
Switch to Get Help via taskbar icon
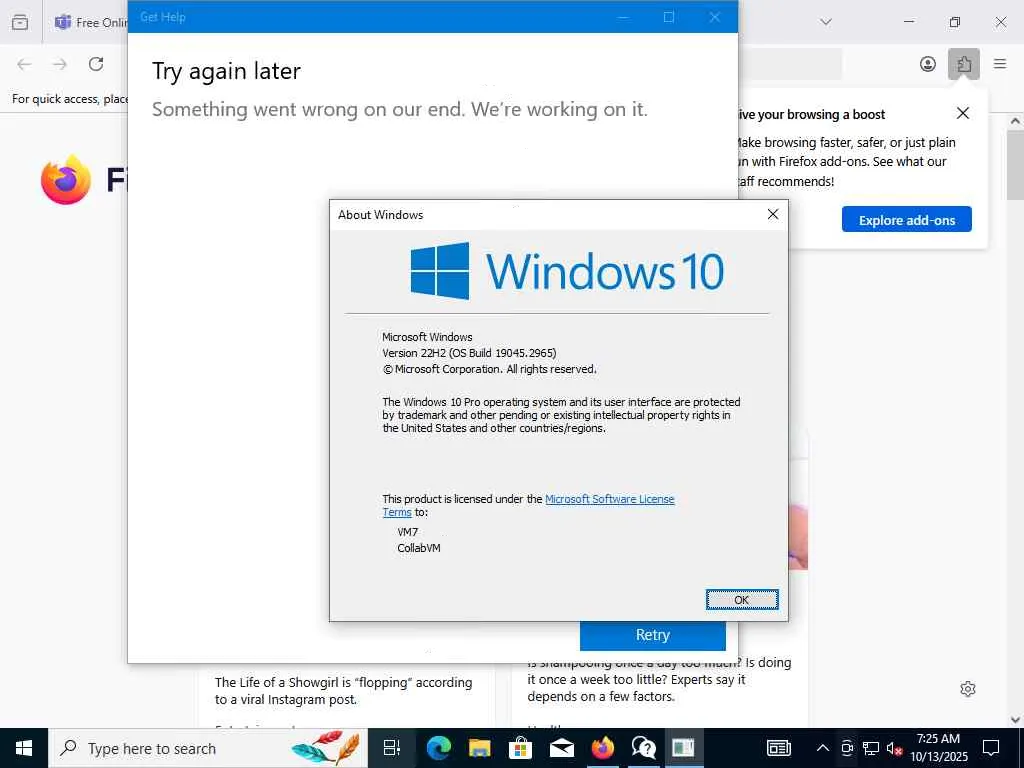[x=643, y=748]
